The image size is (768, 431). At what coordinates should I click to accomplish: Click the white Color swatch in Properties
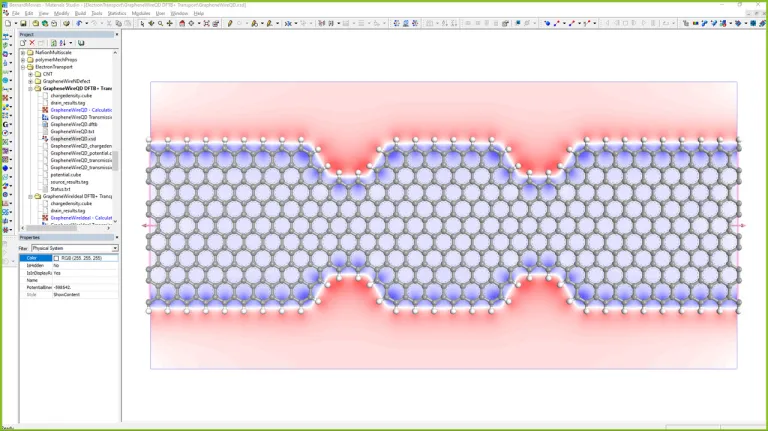(56, 258)
